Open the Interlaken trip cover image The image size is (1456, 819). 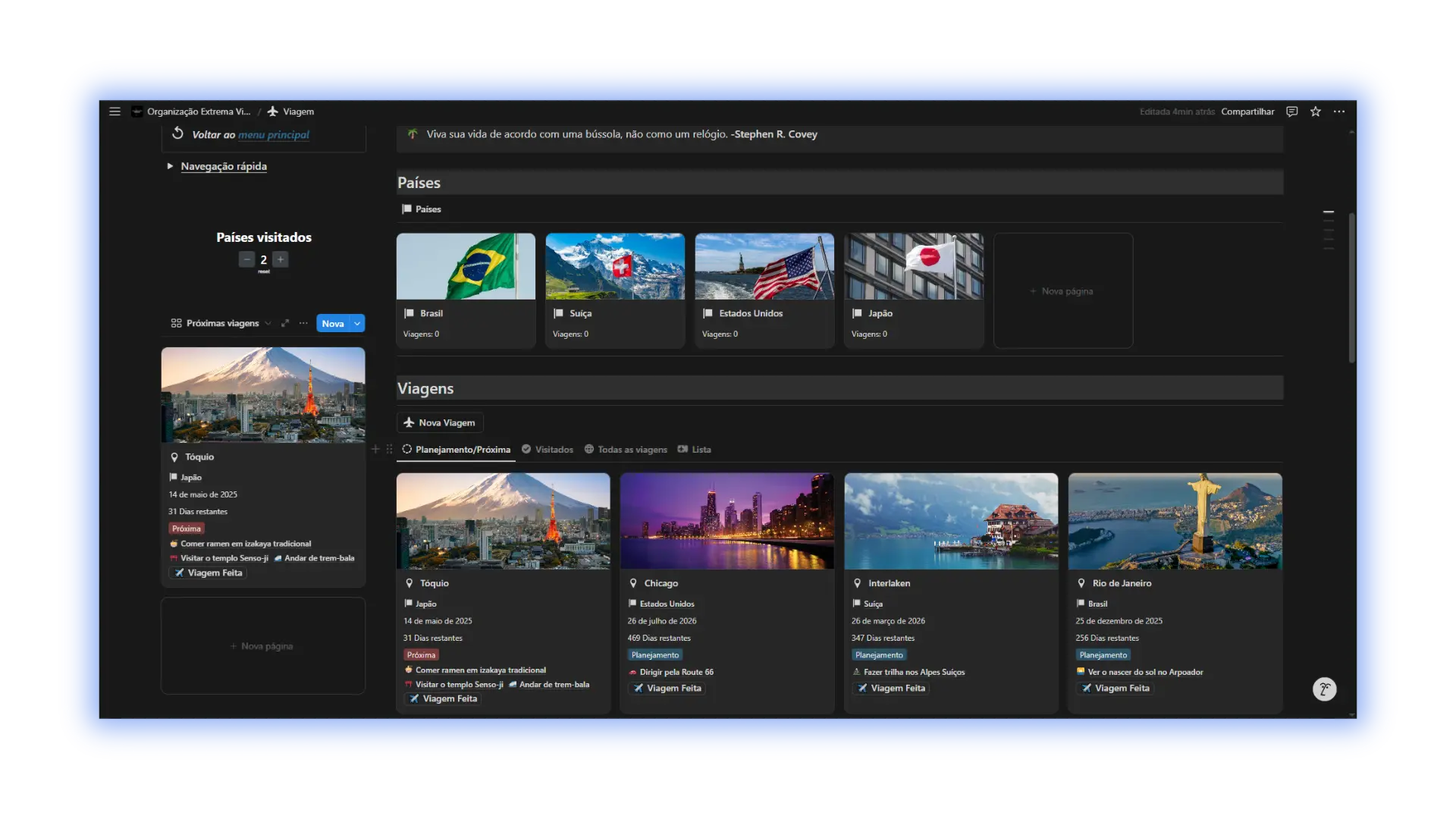pos(951,521)
